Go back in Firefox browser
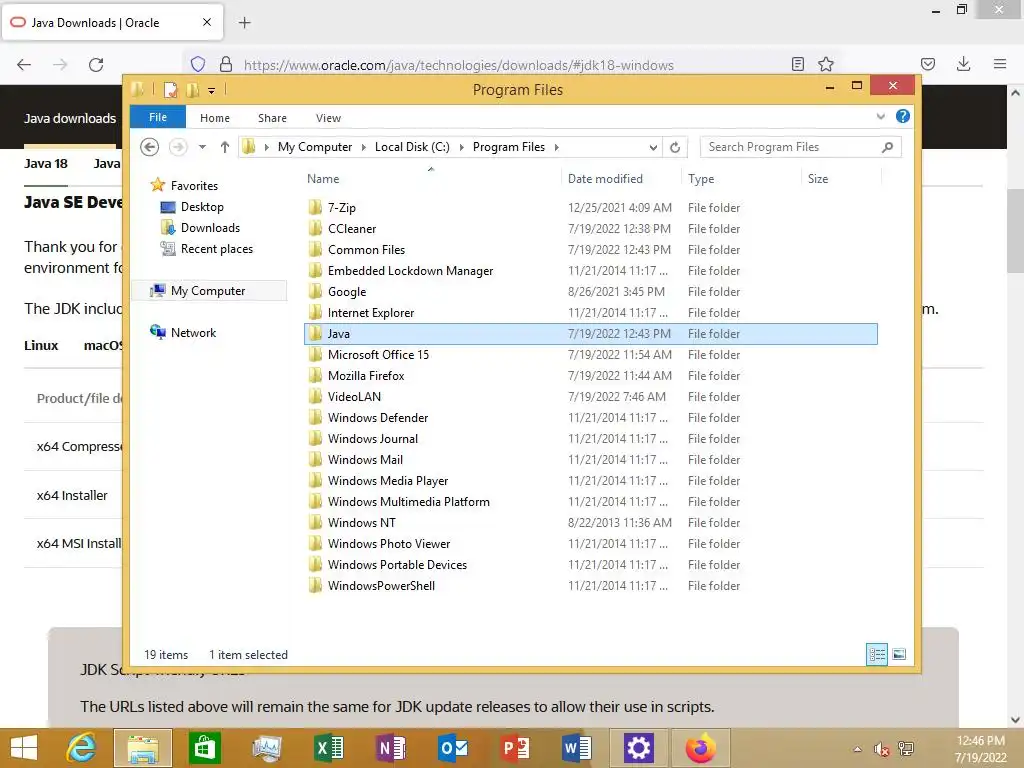 tap(24, 65)
